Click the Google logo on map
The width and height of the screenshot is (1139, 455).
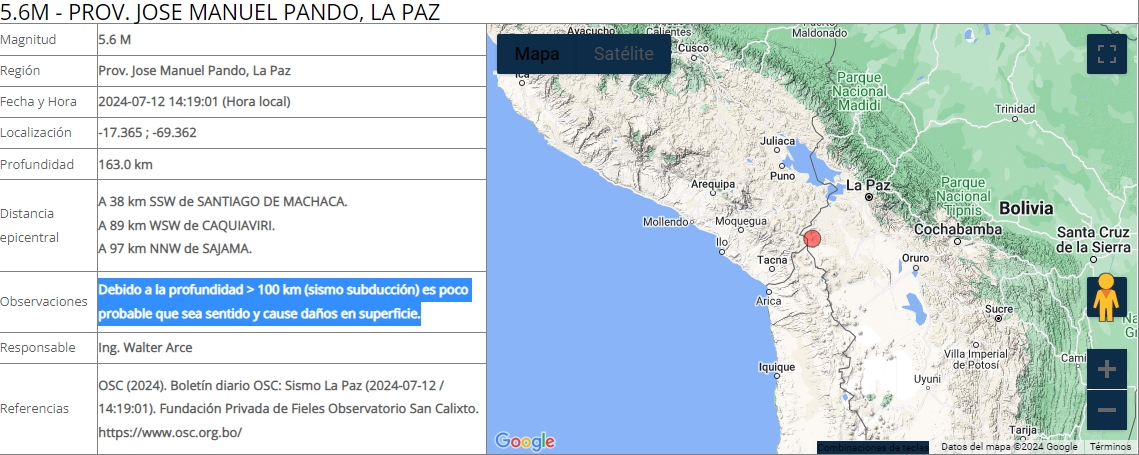point(525,441)
